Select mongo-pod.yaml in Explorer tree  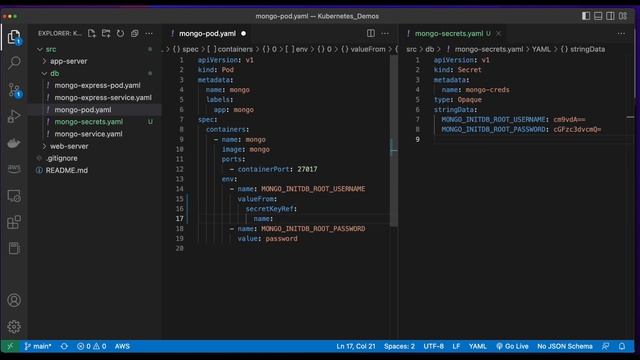coord(83,110)
